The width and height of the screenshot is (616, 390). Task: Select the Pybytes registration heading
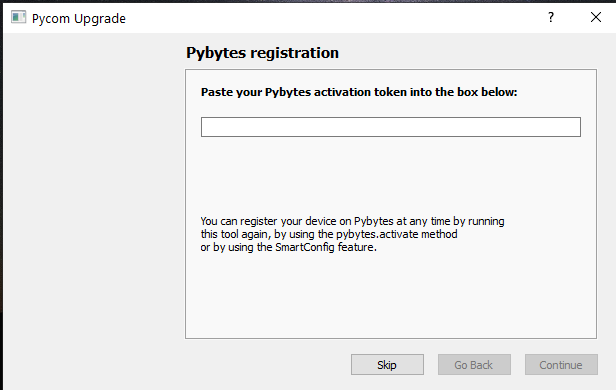(x=262, y=53)
